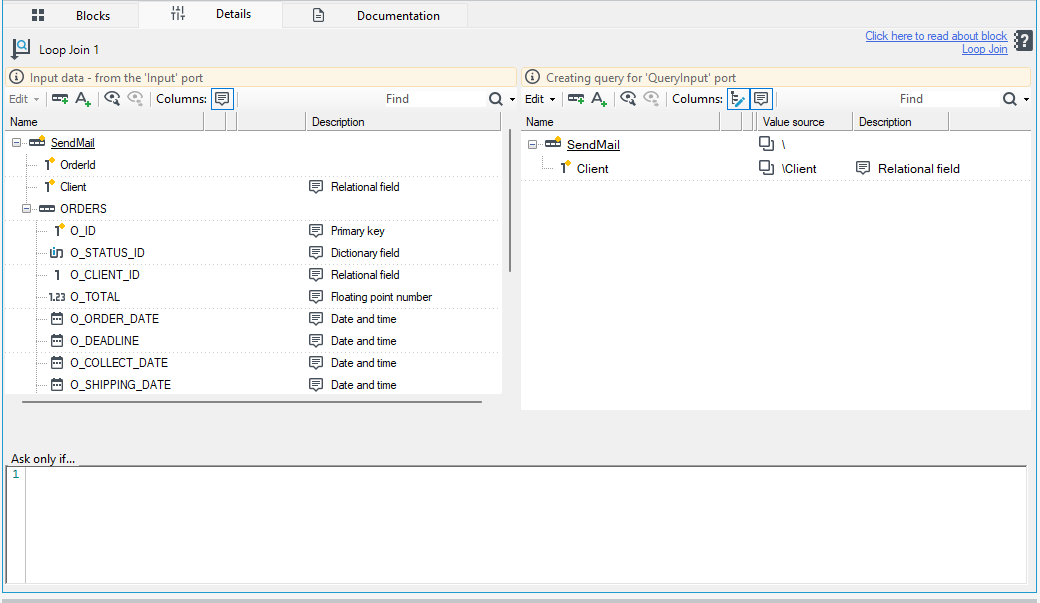Open search options arrow in Input data panel
Image resolution: width=1040 pixels, height=603 pixels.
512,100
